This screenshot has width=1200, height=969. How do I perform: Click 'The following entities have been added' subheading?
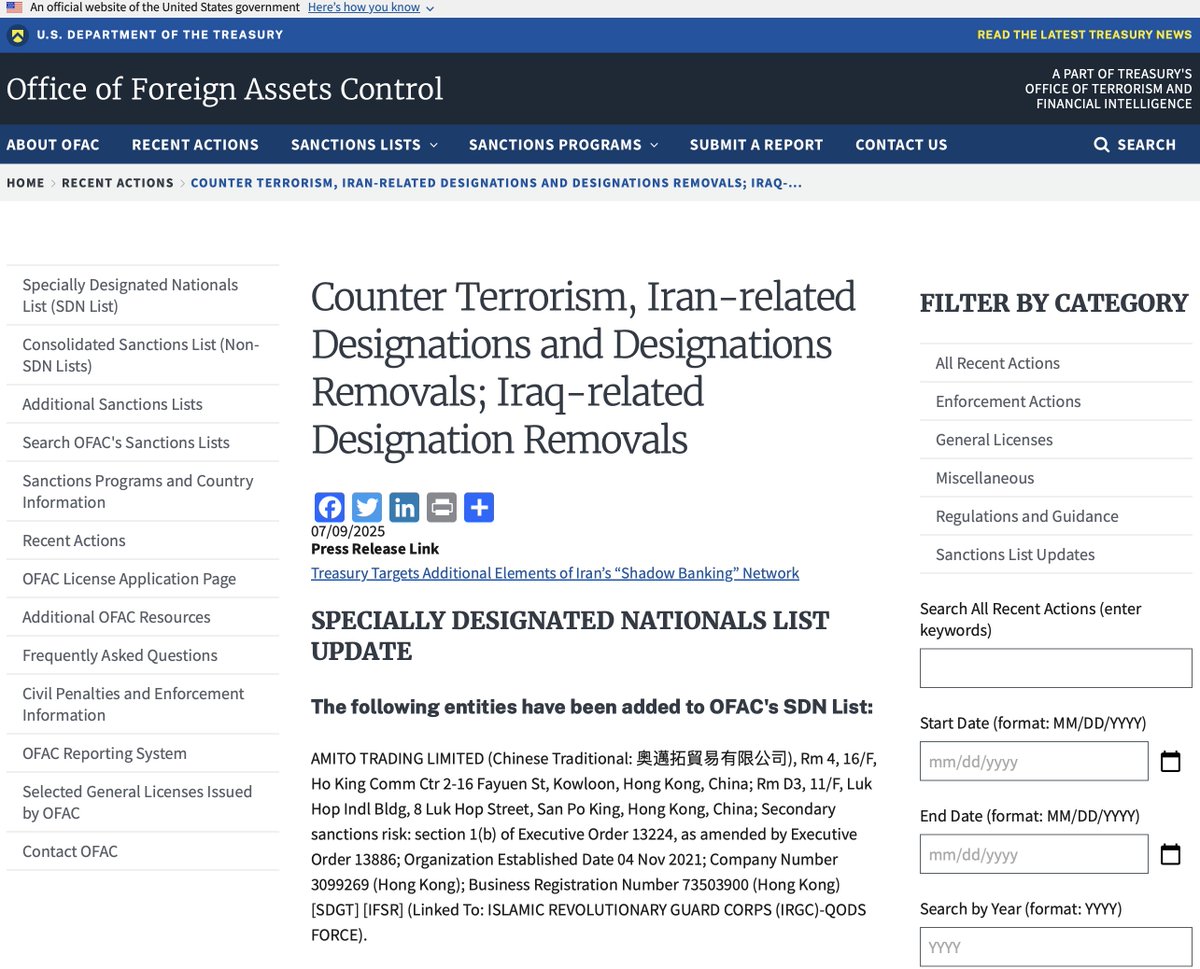point(592,706)
